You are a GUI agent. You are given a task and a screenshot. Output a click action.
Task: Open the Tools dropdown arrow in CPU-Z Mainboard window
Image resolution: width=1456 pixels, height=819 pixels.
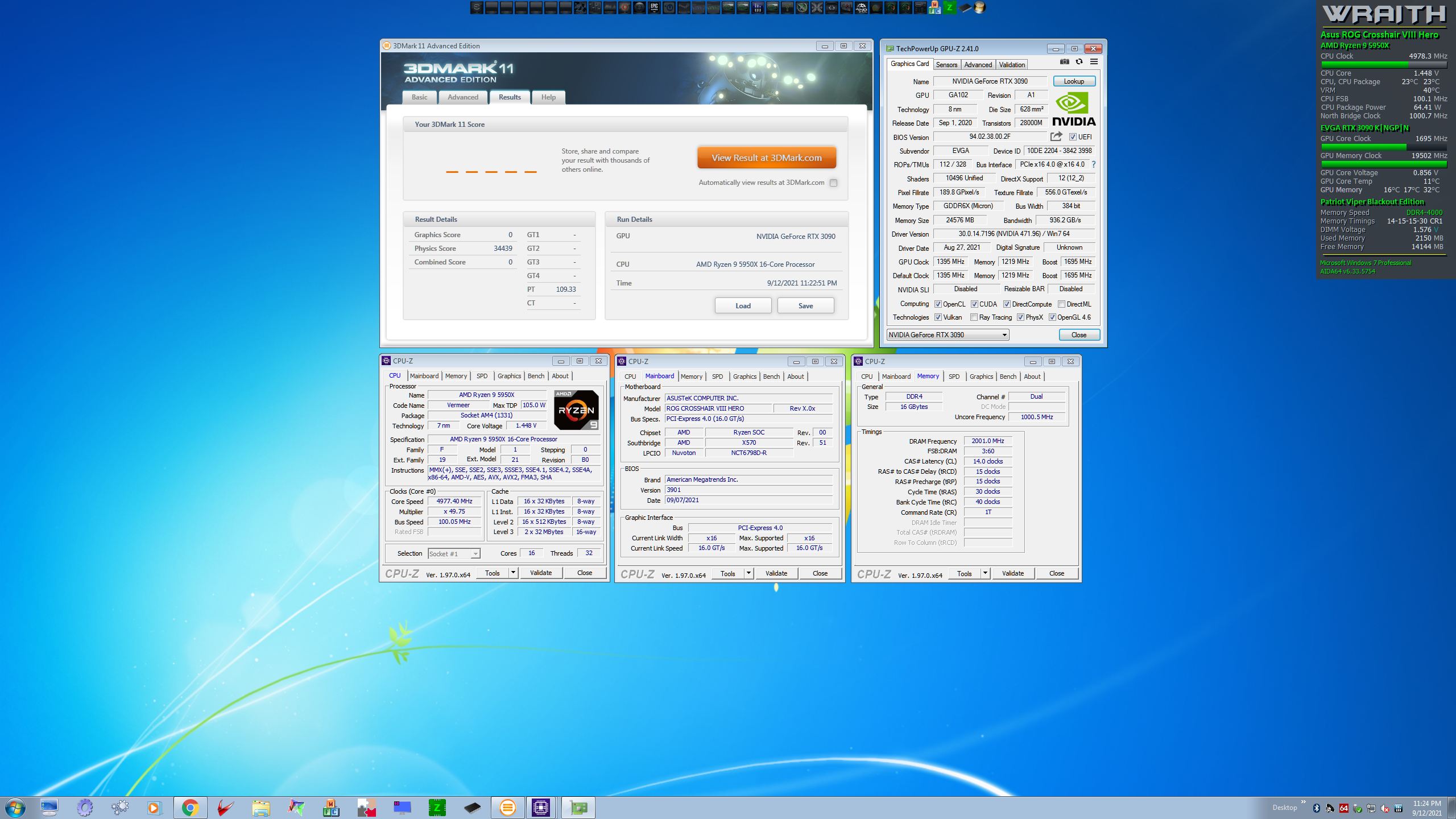click(748, 573)
